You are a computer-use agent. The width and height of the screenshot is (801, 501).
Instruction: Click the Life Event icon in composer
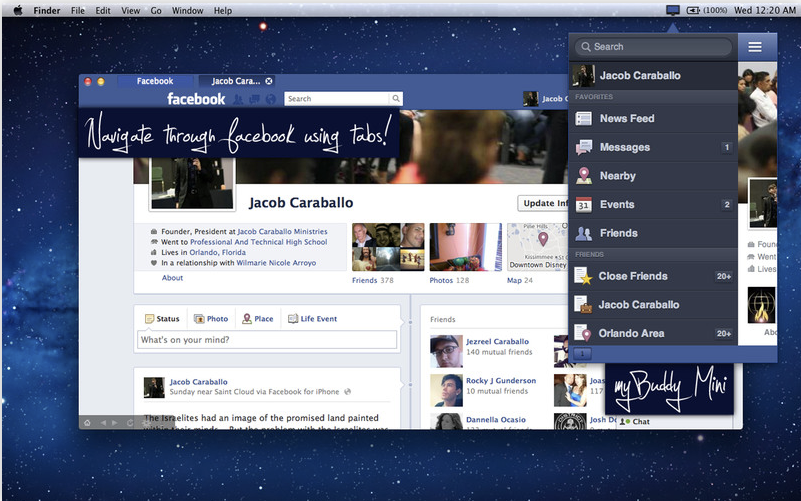293,319
